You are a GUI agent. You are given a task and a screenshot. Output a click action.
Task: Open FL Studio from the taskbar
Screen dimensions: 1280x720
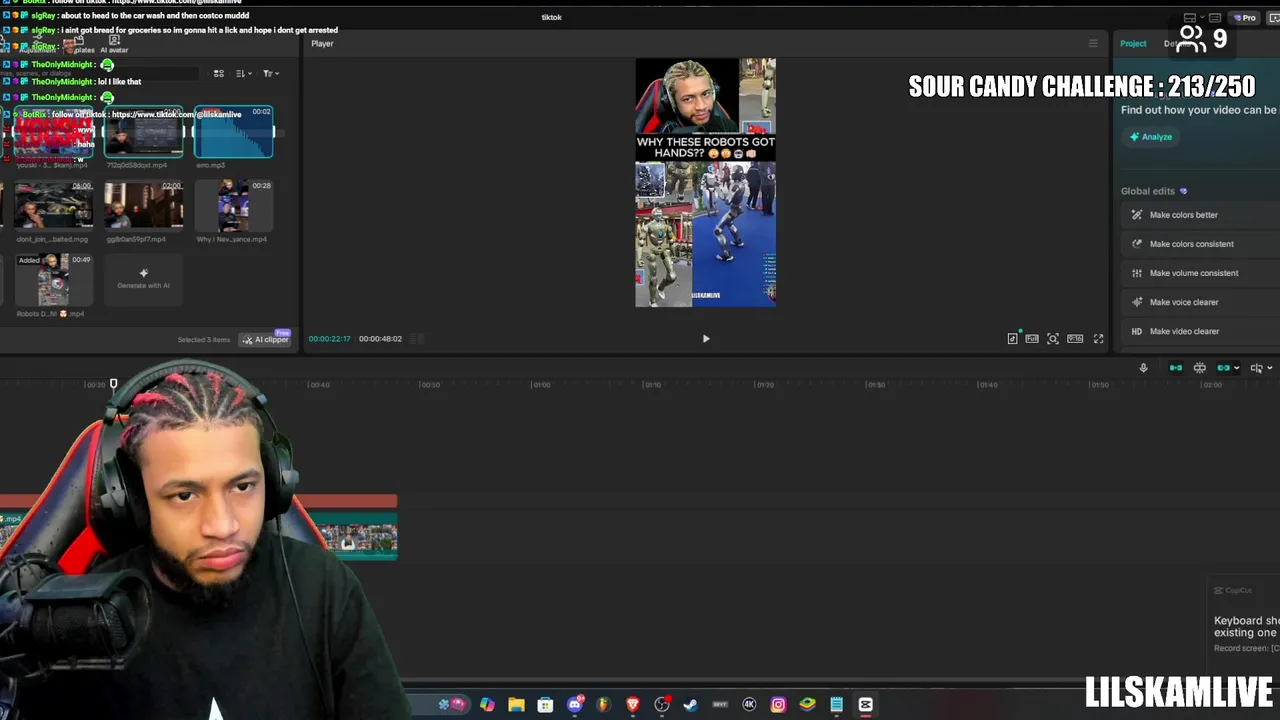(x=603, y=705)
